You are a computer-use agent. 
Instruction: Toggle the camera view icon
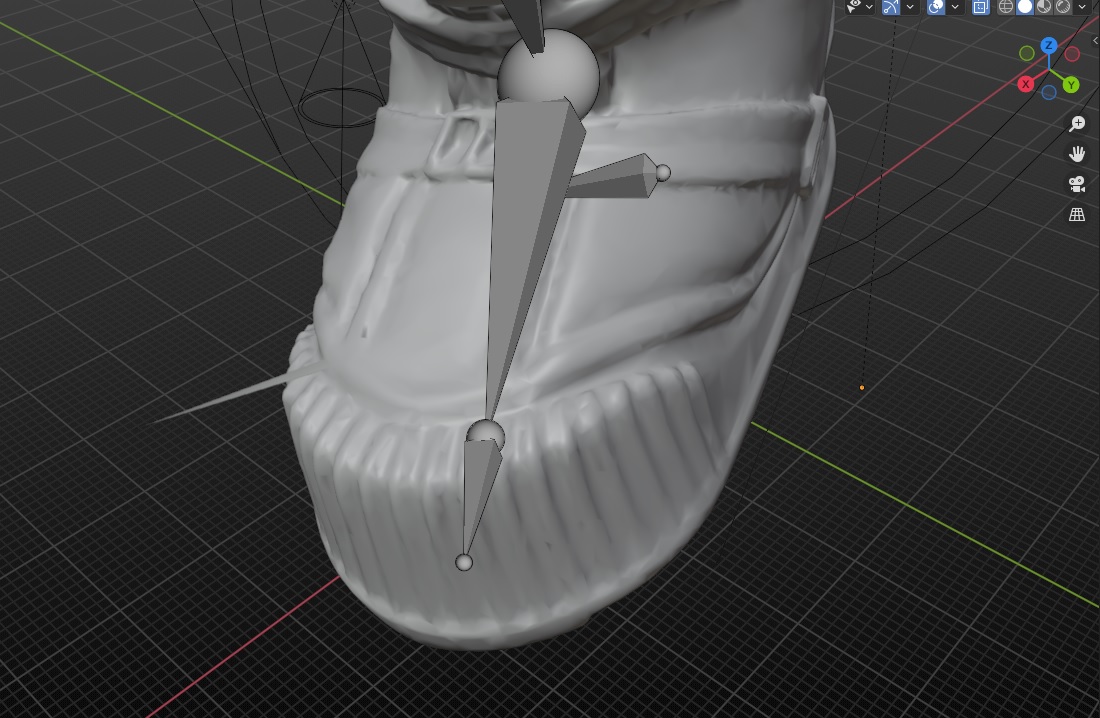coord(1077,184)
